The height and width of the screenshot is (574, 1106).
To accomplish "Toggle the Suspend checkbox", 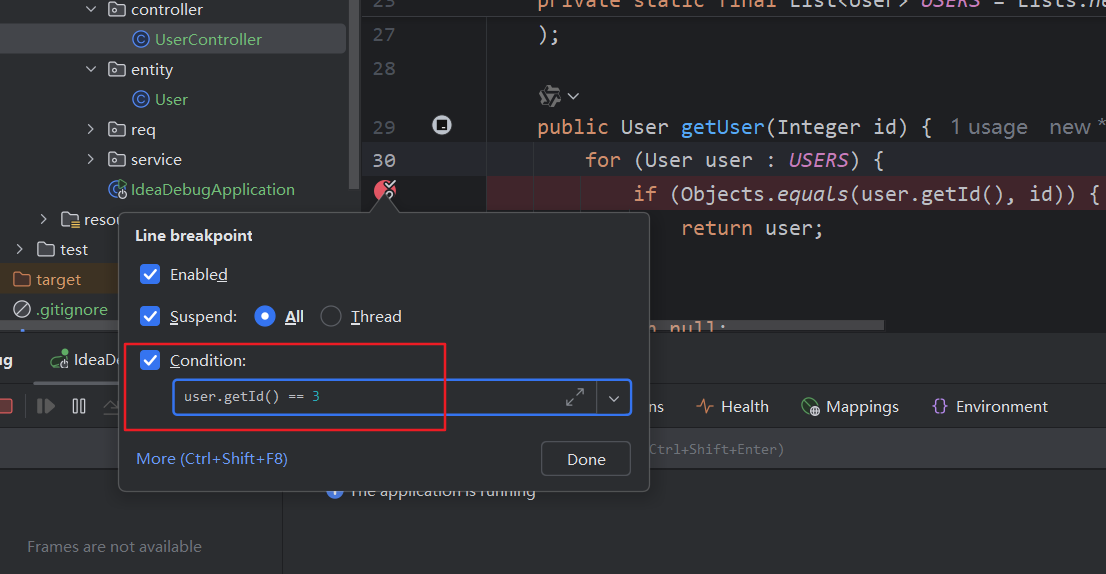I will click(150, 316).
